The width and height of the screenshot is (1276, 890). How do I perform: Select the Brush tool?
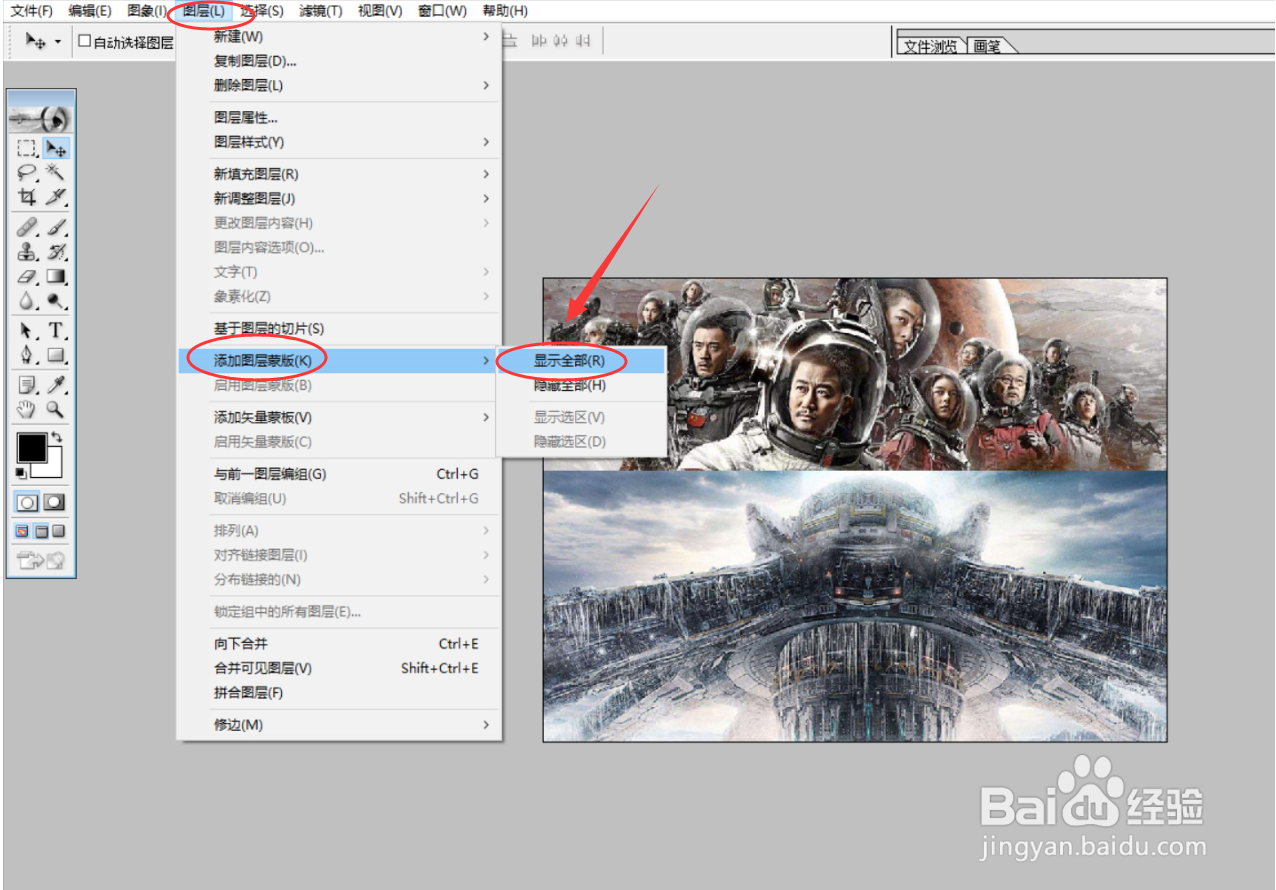pyautogui.click(x=56, y=227)
